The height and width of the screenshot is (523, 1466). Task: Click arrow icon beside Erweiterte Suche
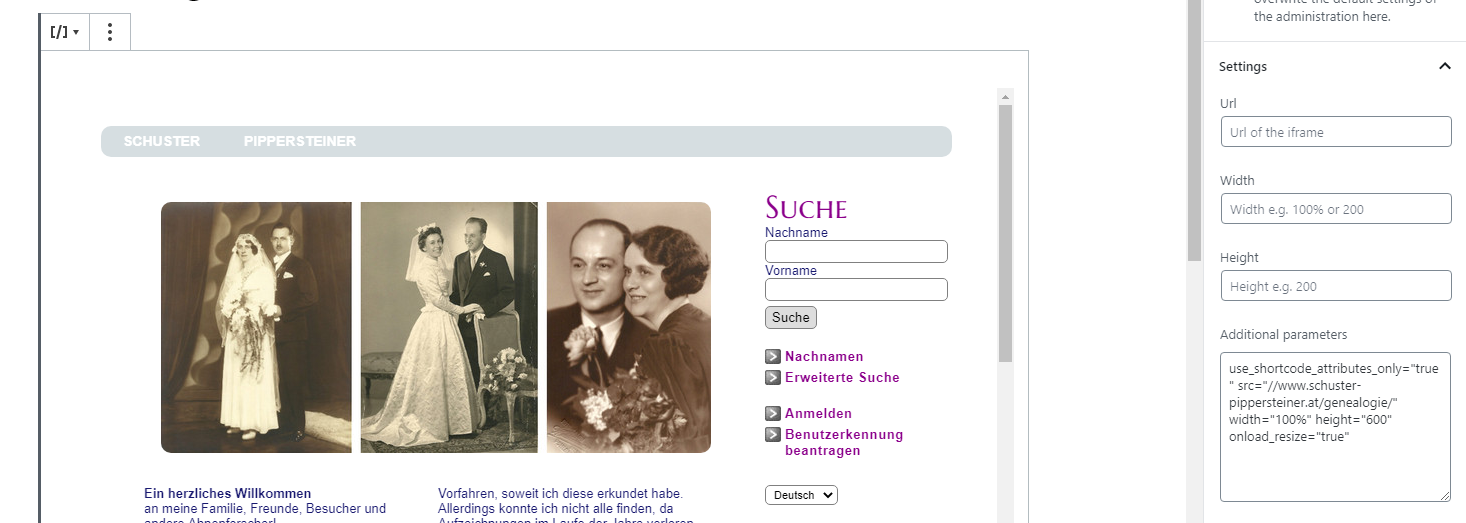(x=773, y=377)
